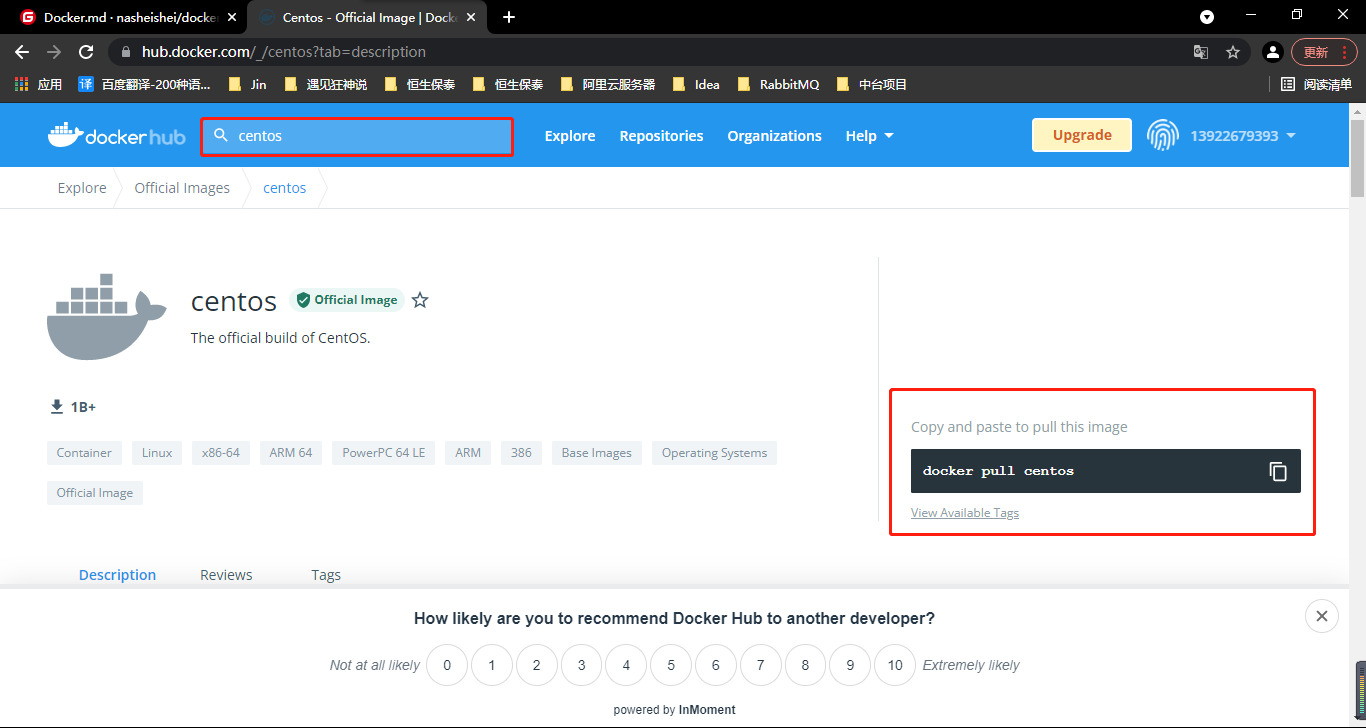Image resolution: width=1366 pixels, height=728 pixels.
Task: Select rating 0 in the survey
Action: (x=447, y=665)
